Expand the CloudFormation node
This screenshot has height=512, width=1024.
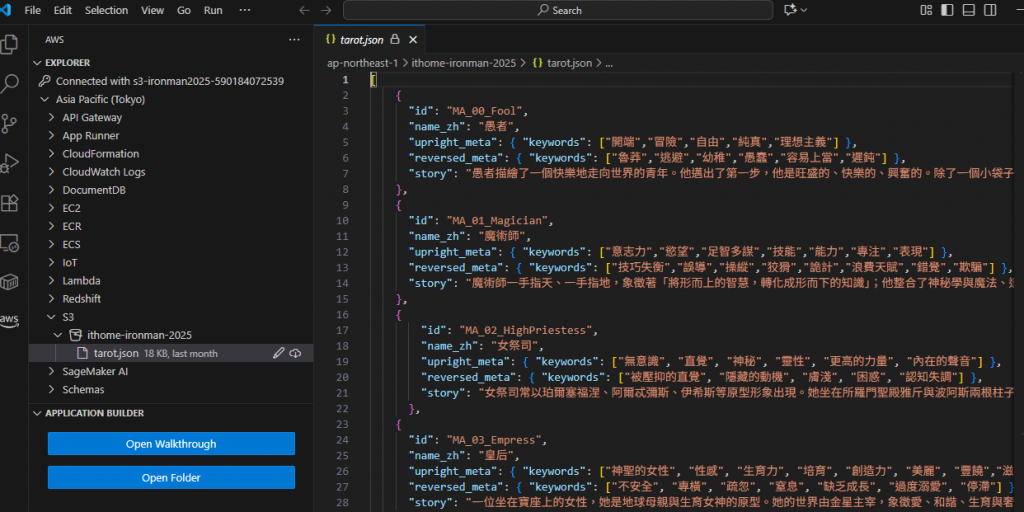point(51,154)
